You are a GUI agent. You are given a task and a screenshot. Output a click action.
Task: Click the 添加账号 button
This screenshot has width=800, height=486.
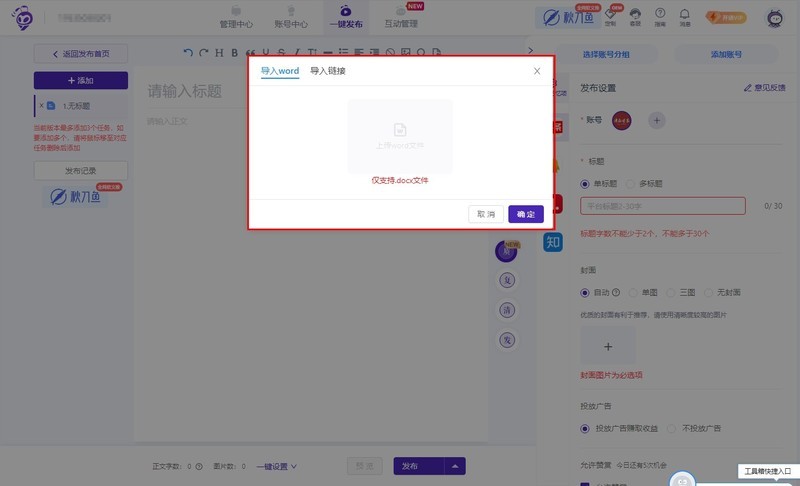[727, 54]
